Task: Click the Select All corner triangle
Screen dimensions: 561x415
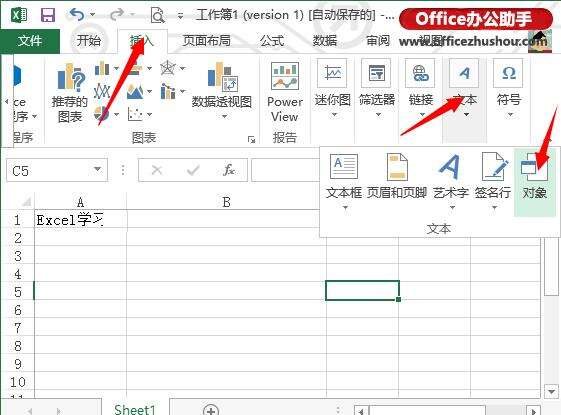Action: pyautogui.click(x=26, y=202)
